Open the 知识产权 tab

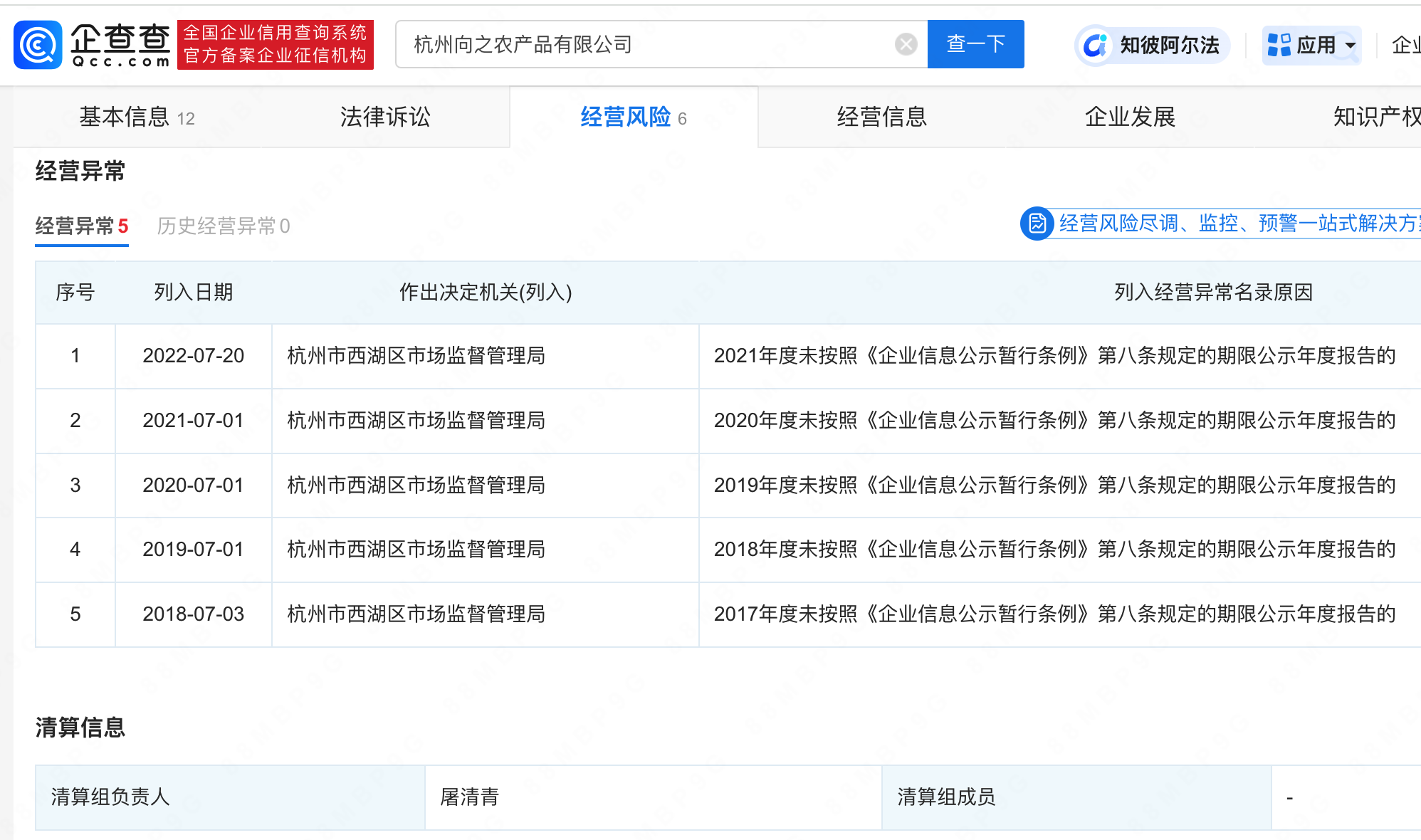(1375, 117)
